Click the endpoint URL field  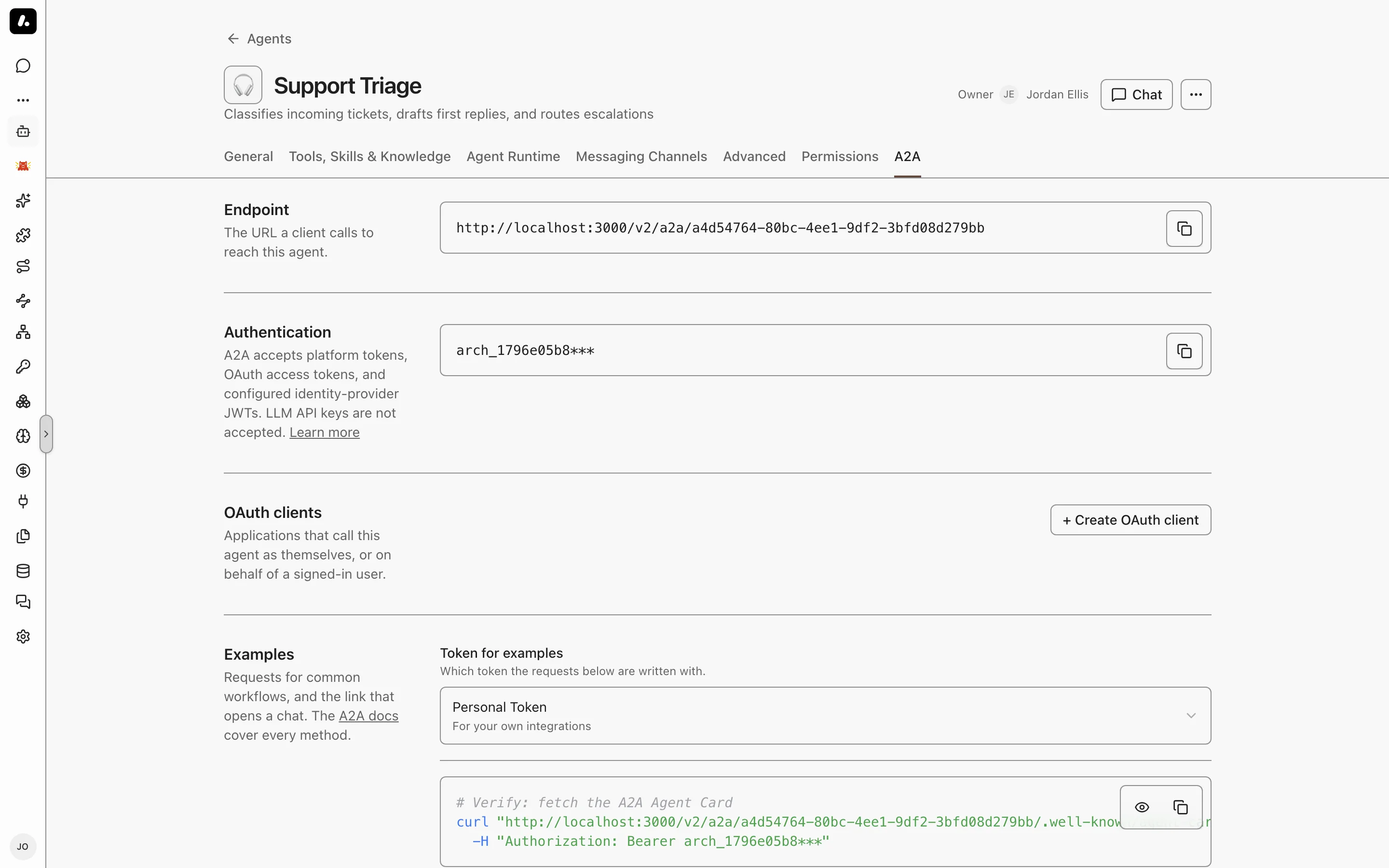point(825,228)
